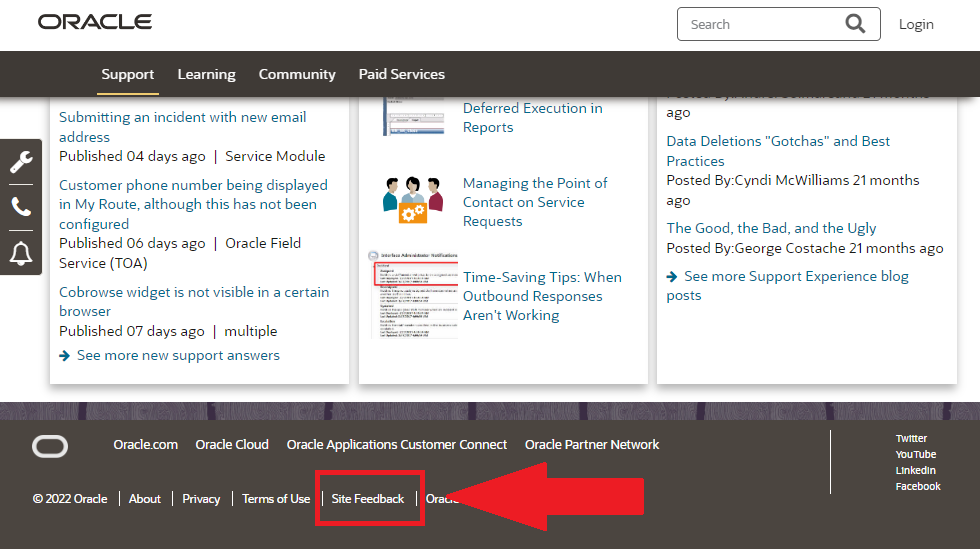Image resolution: width=980 pixels, height=549 pixels.
Task: Click 'Service Module' product label
Action: pyautogui.click(x=275, y=156)
